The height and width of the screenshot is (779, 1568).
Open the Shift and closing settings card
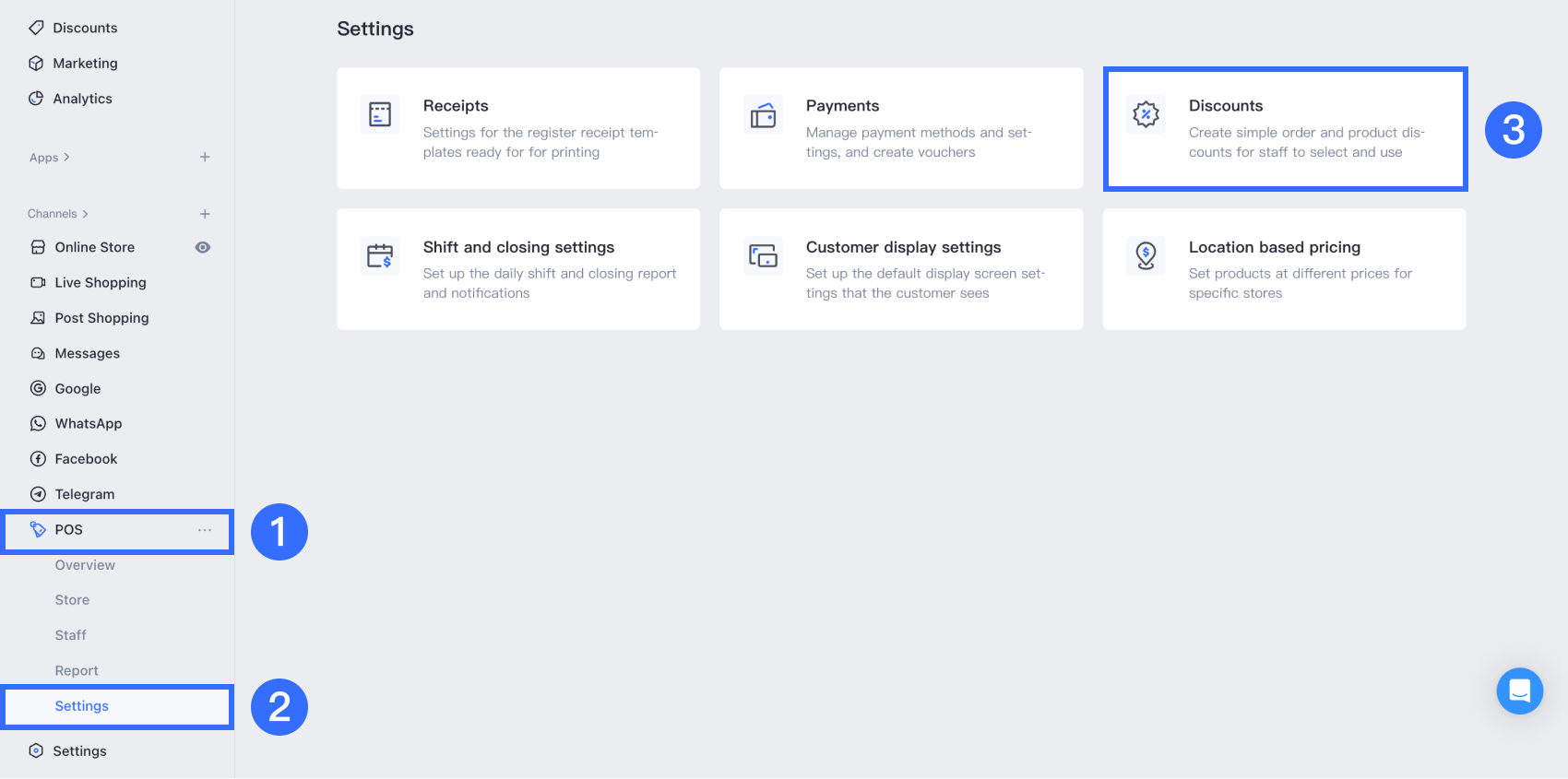tap(518, 269)
